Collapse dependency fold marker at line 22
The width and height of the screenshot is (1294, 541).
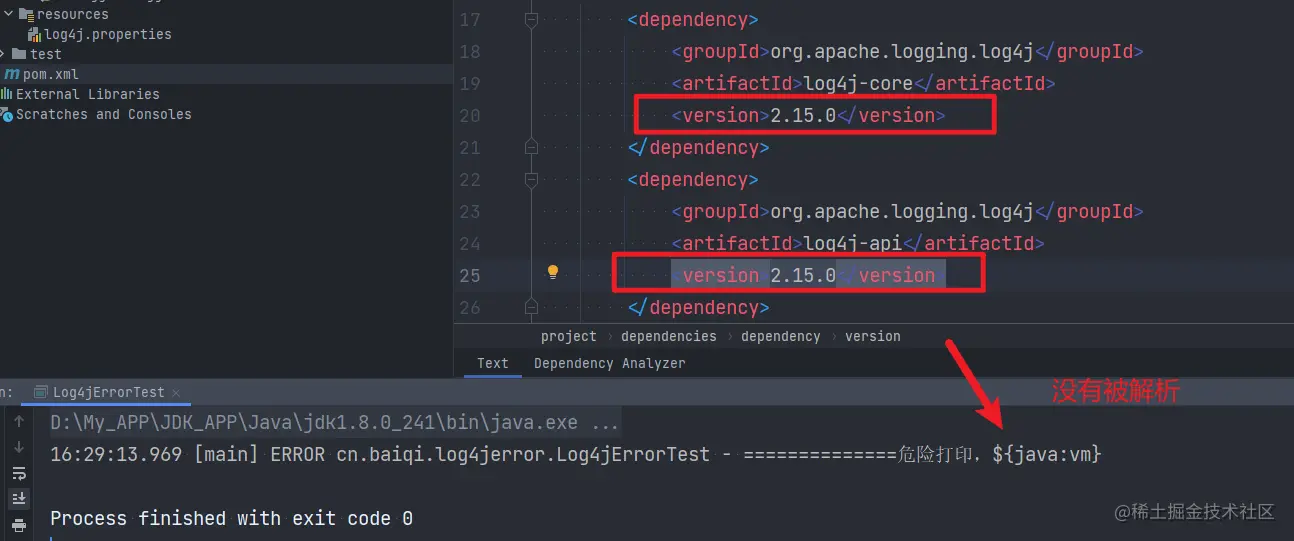[x=531, y=179]
